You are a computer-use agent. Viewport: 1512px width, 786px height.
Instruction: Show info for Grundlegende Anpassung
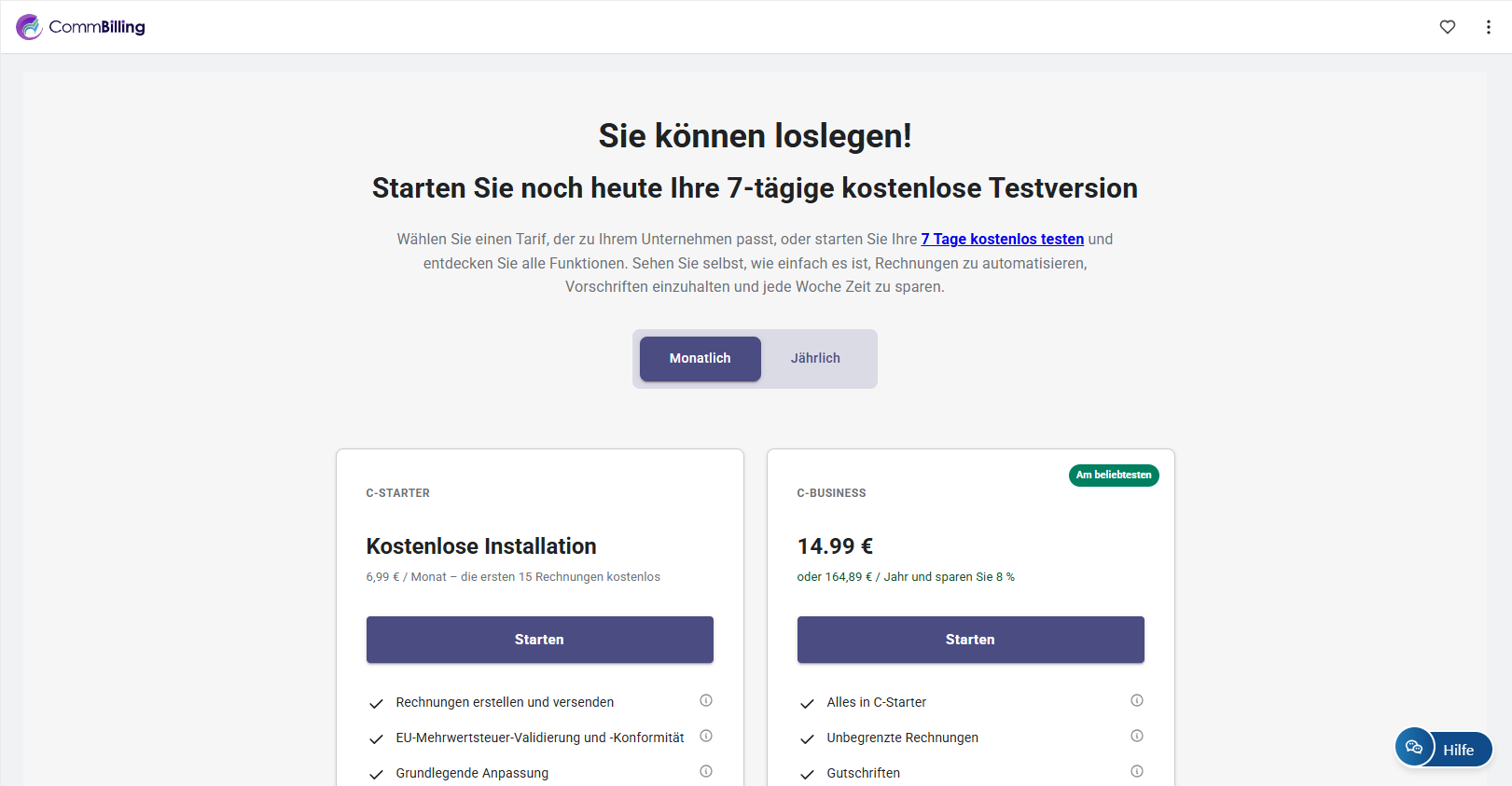[x=706, y=771]
